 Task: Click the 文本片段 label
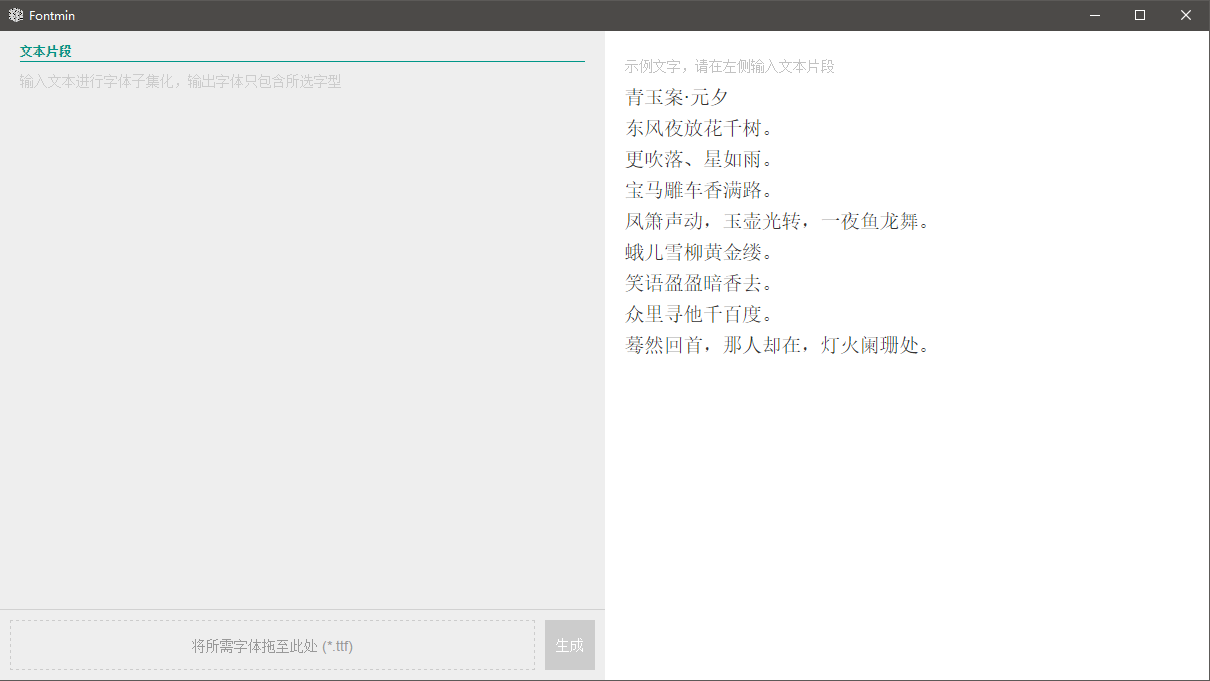tap(46, 51)
